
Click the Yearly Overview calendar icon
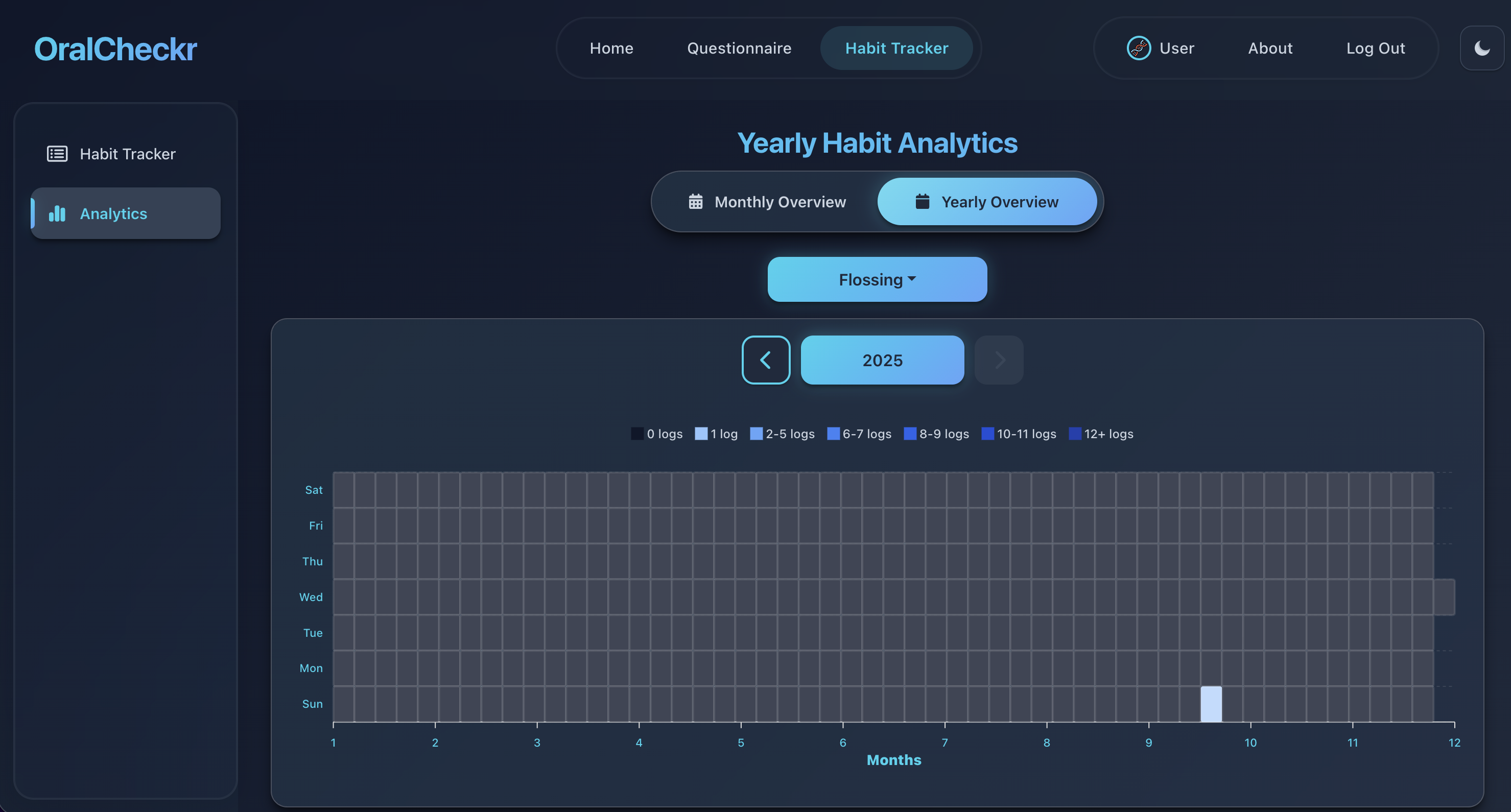pos(922,202)
